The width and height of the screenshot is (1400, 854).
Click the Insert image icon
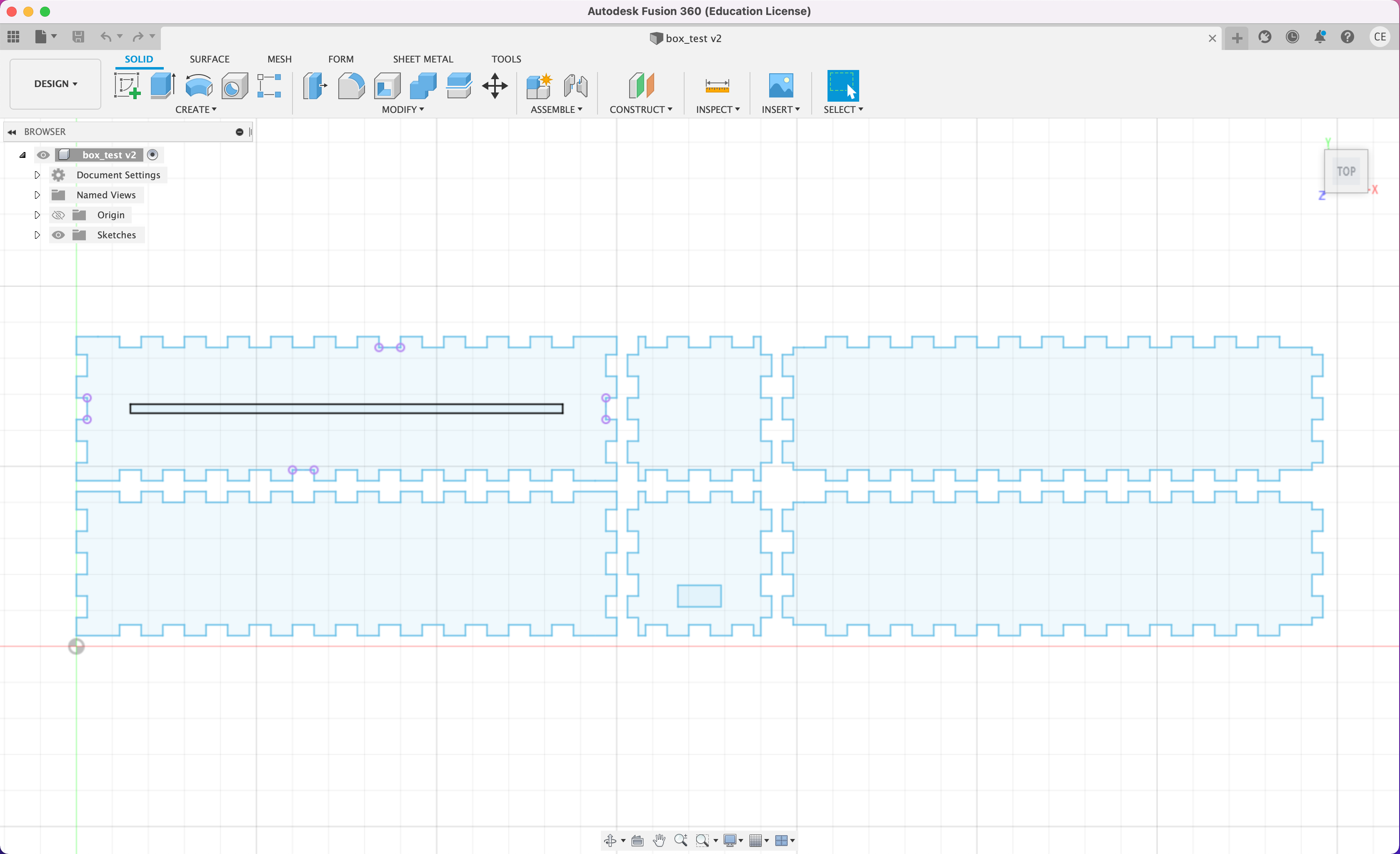(x=781, y=86)
